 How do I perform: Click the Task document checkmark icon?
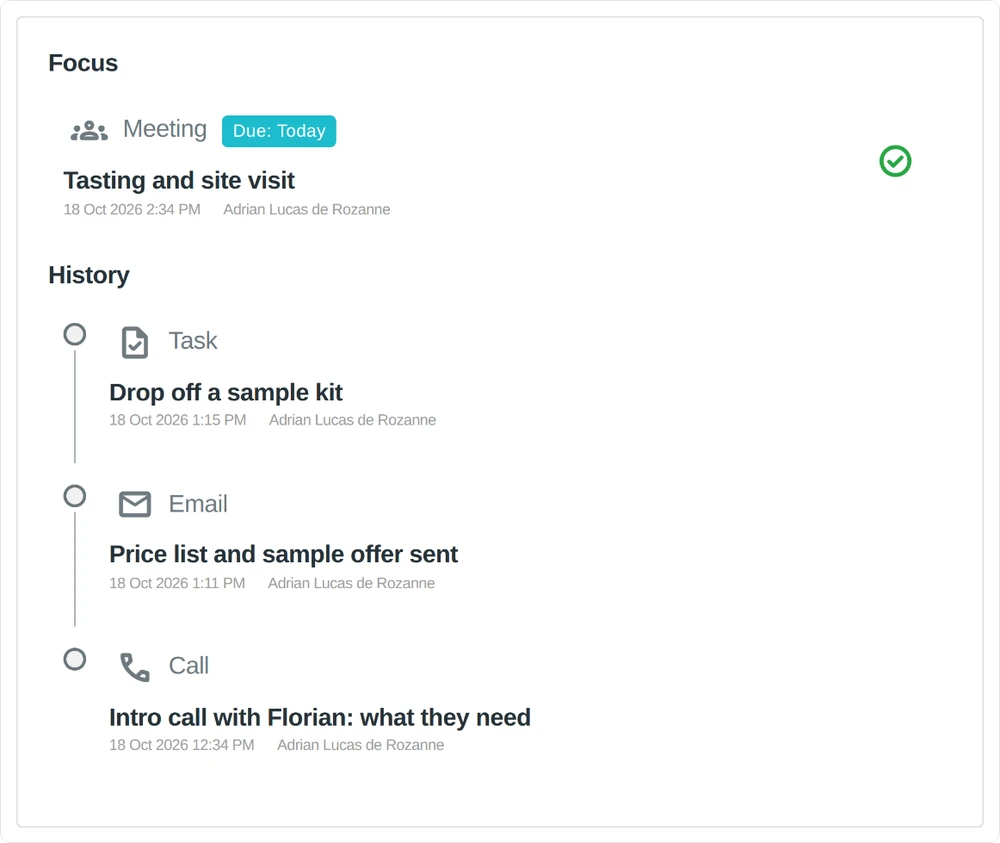135,342
